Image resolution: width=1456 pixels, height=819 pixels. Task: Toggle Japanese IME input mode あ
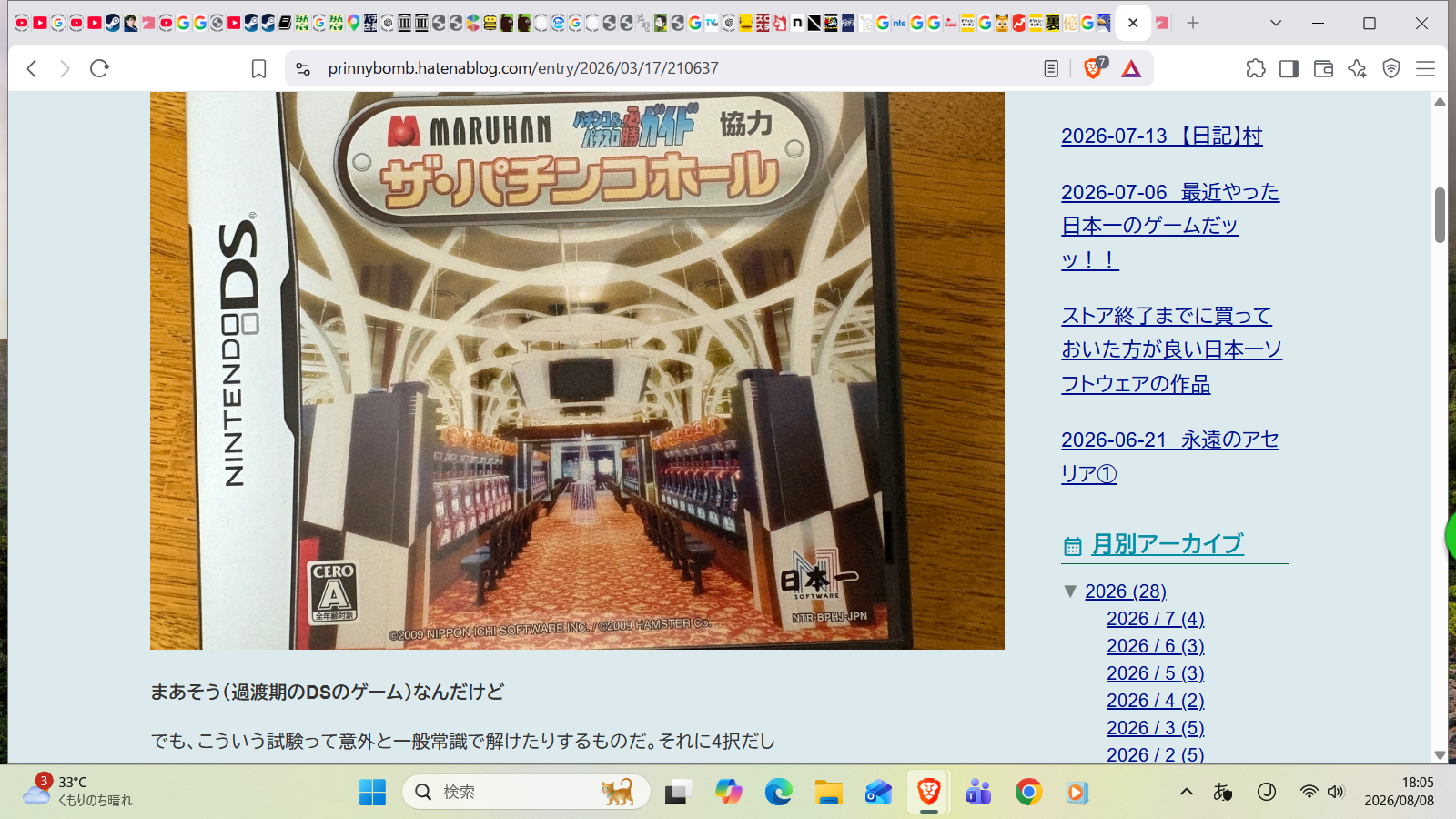coord(1222,792)
